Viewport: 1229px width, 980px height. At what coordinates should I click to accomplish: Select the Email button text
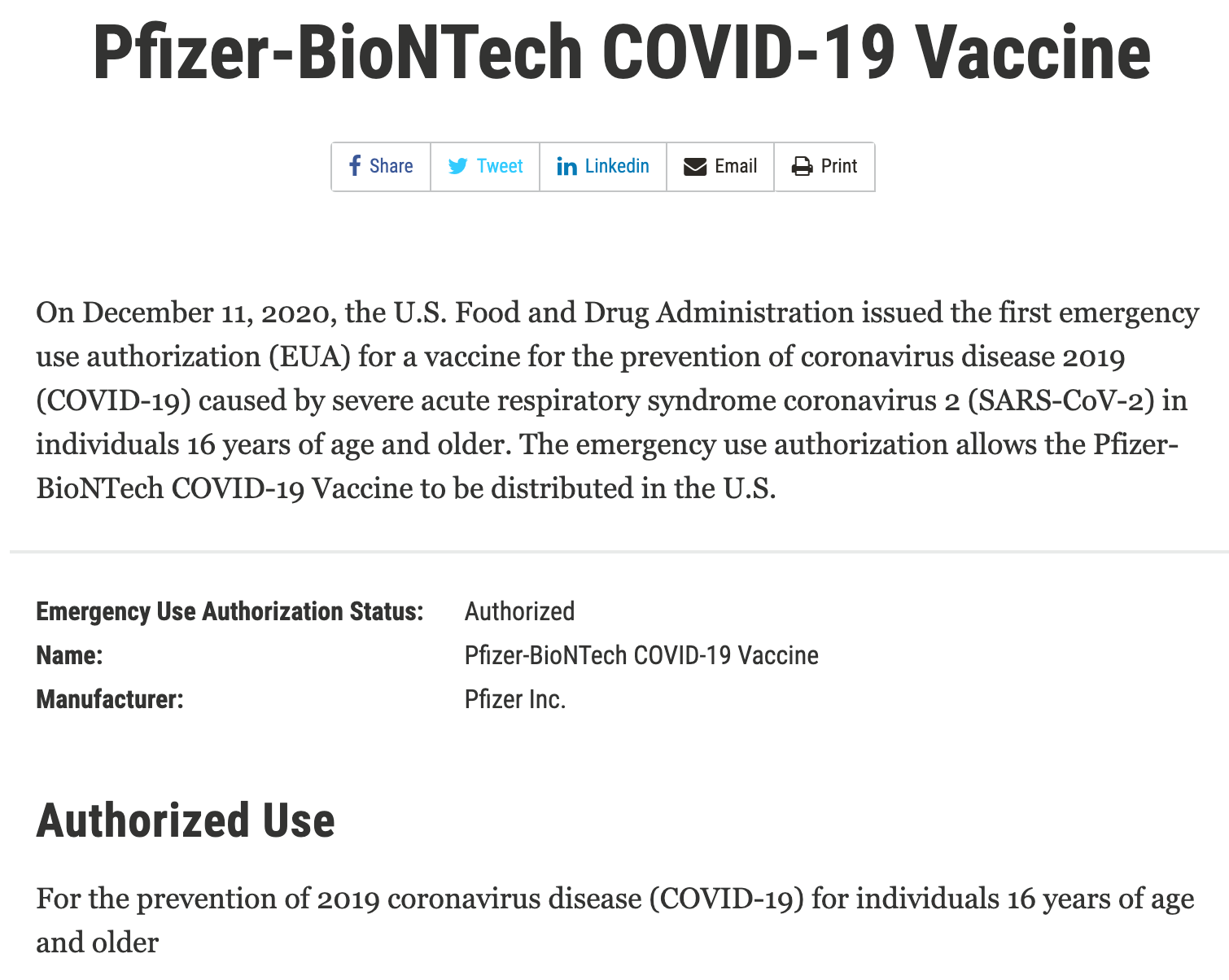tap(736, 166)
